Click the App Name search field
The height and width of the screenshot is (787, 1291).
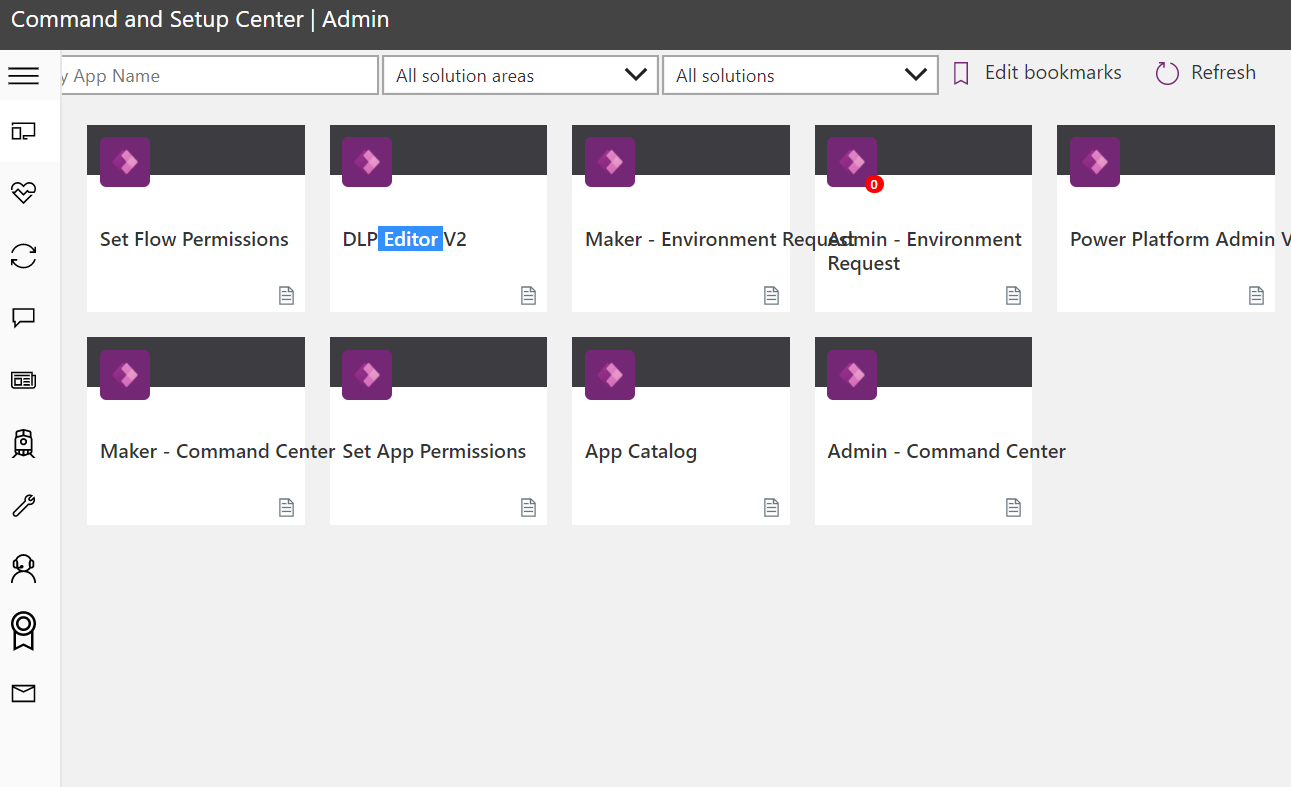click(x=218, y=75)
